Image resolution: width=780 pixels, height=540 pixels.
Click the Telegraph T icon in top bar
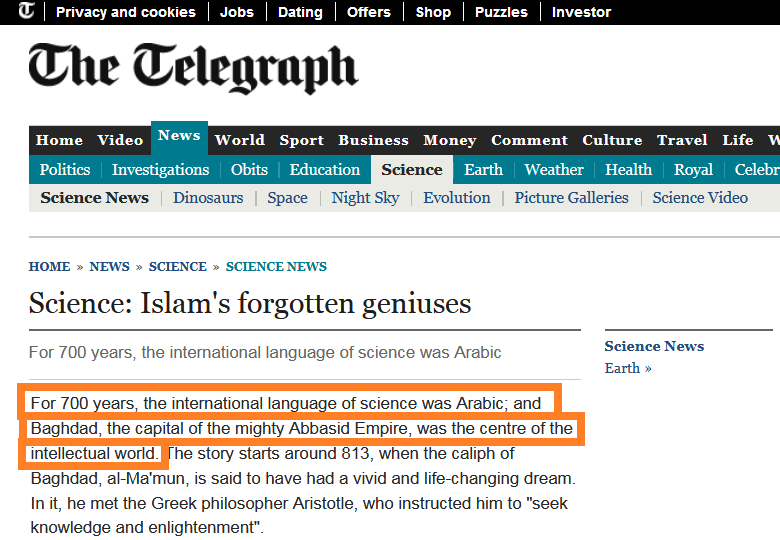pyautogui.click(x=25, y=12)
